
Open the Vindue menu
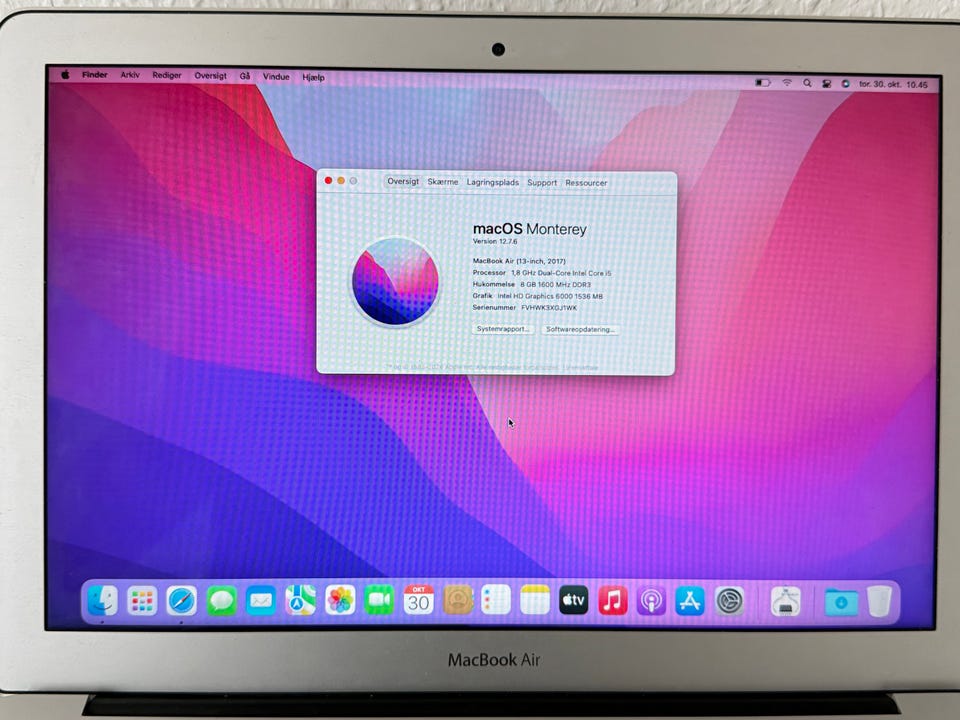point(276,77)
